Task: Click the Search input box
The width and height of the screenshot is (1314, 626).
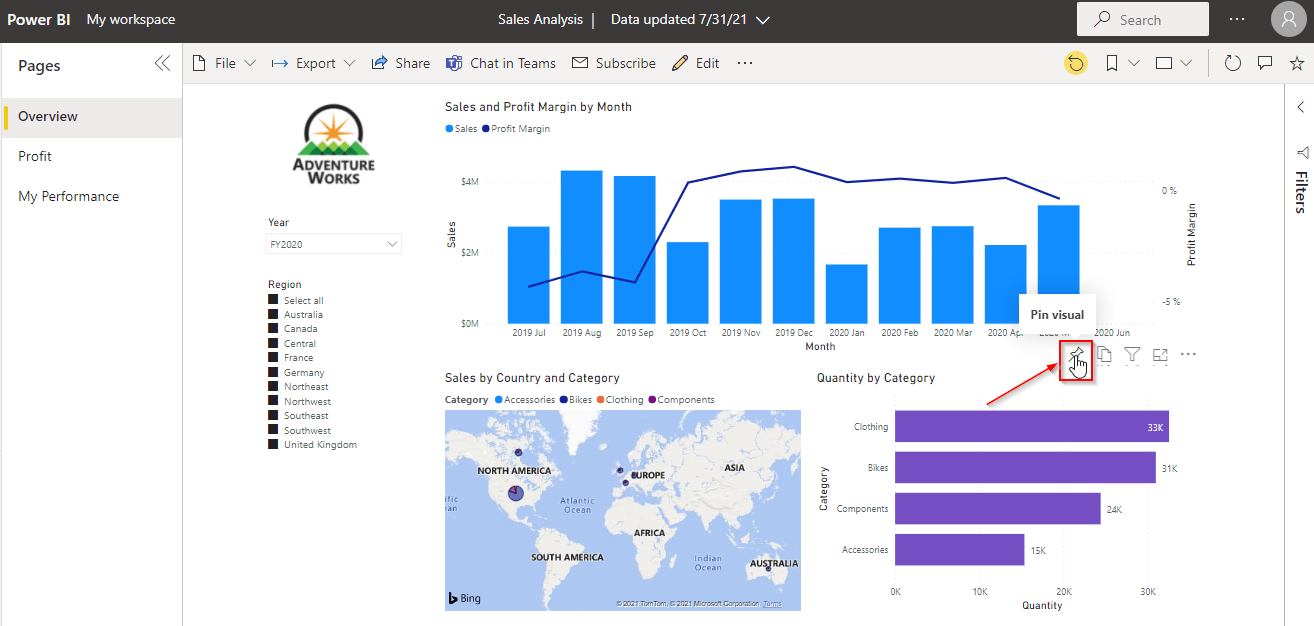Action: click(x=1142, y=19)
